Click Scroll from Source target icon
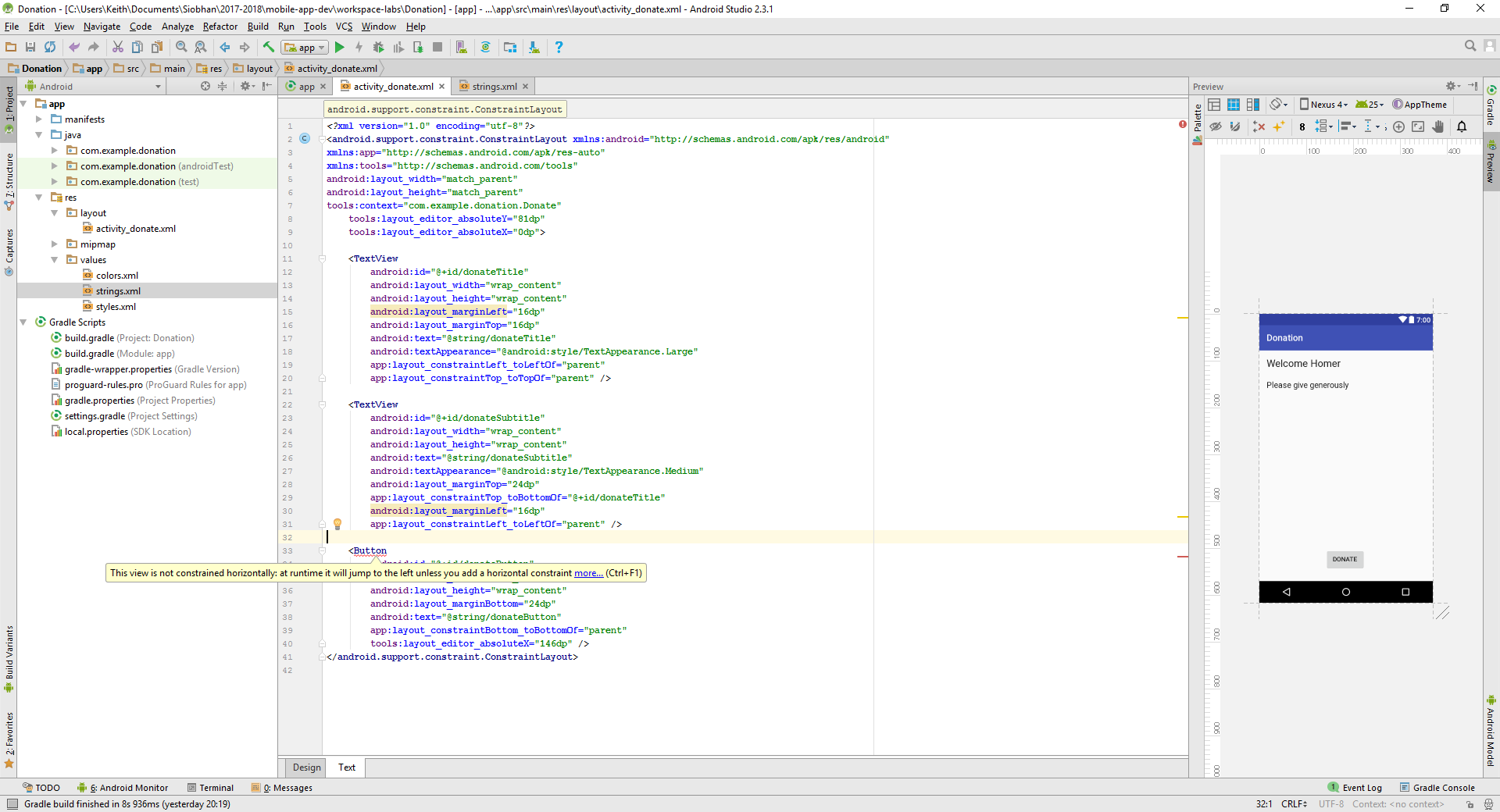This screenshot has width=1500, height=812. pos(205,86)
